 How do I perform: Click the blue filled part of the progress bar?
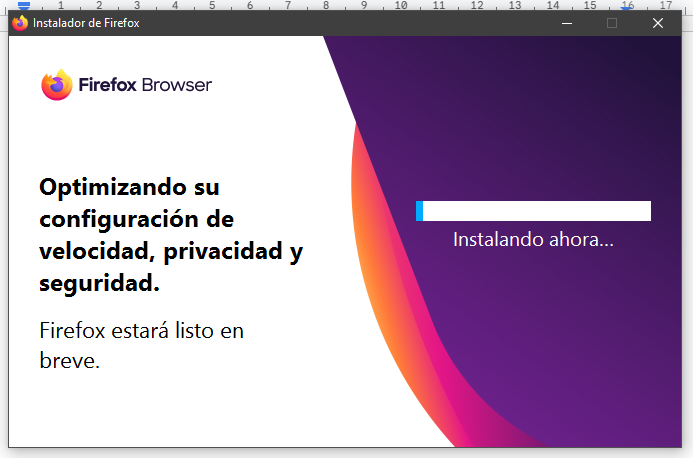[420, 211]
